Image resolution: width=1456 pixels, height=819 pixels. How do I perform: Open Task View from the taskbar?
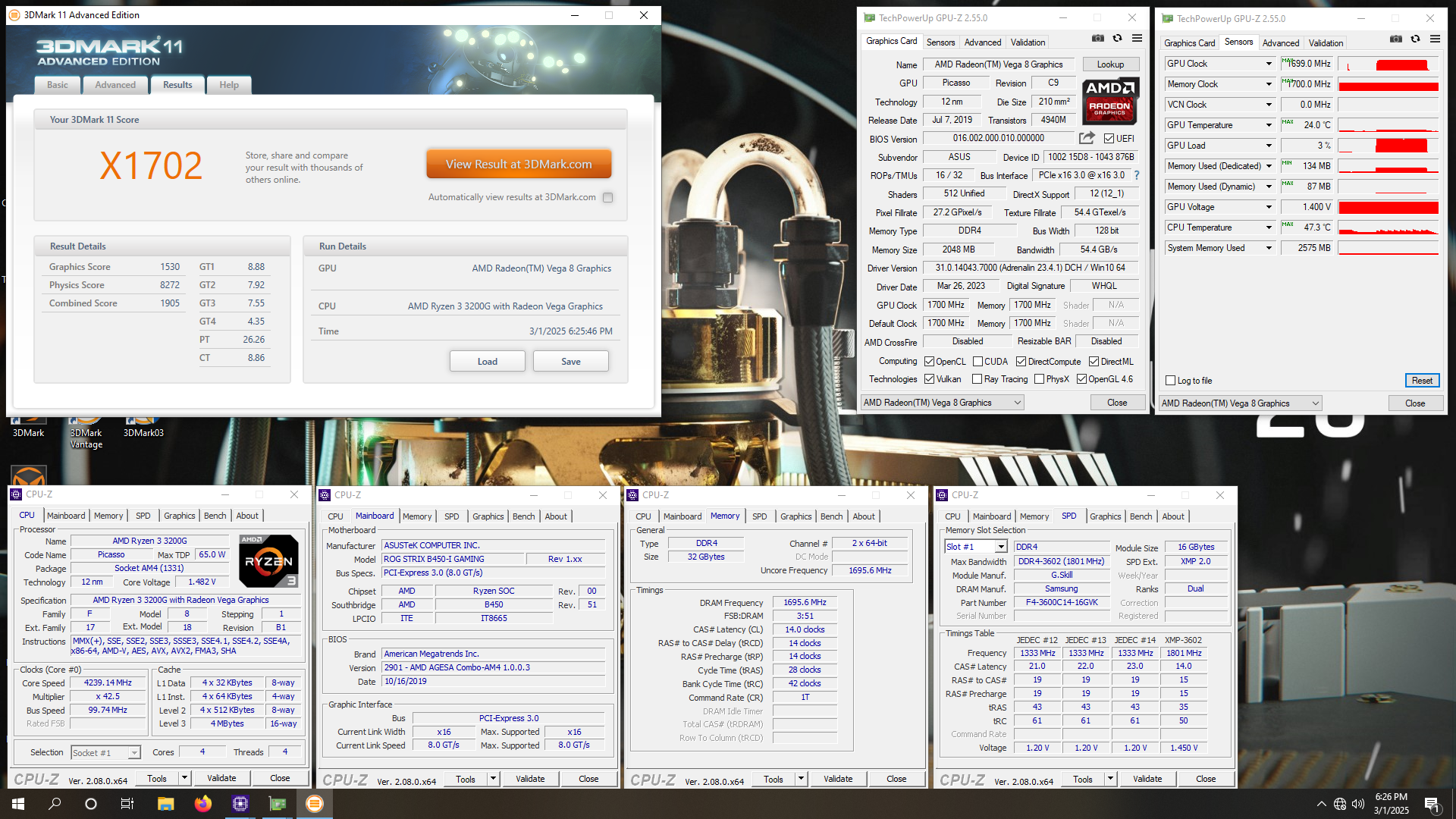click(127, 804)
